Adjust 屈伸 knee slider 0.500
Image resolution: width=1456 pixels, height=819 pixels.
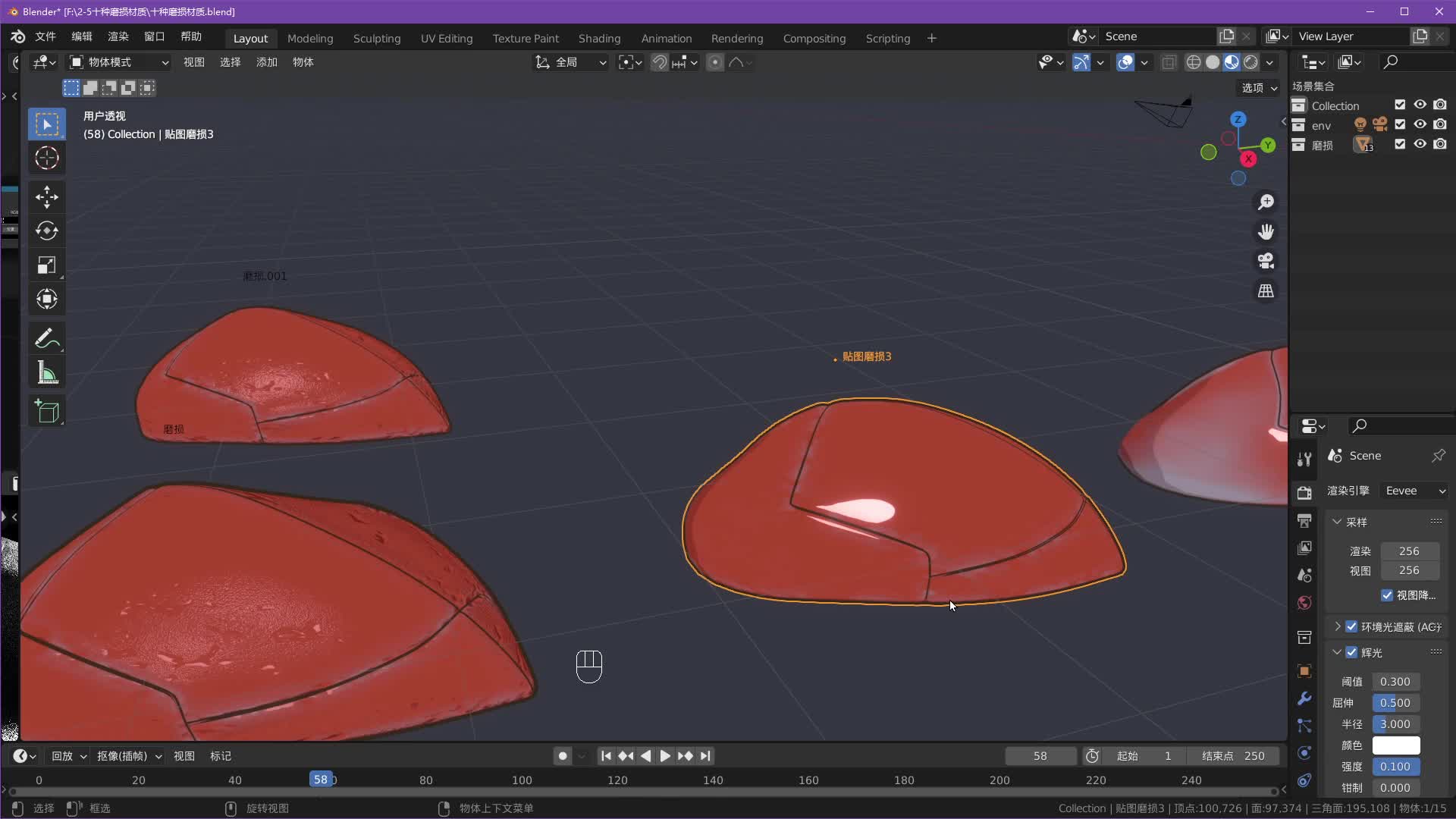click(x=1396, y=703)
